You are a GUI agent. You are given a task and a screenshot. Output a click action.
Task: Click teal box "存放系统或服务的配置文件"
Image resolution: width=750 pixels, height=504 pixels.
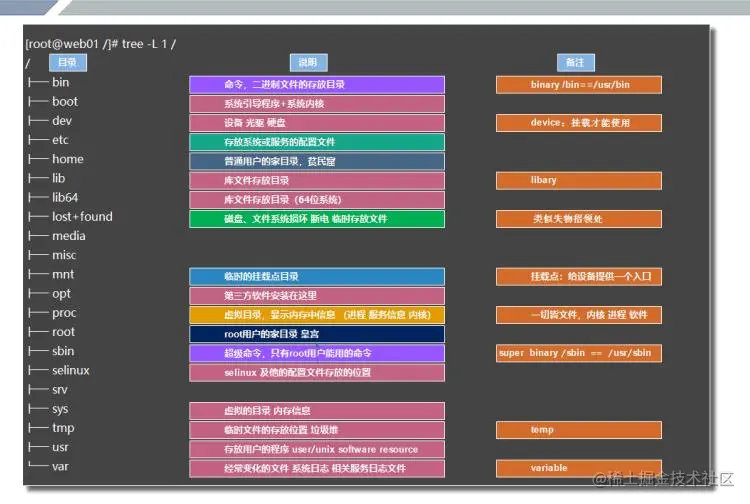[317, 142]
